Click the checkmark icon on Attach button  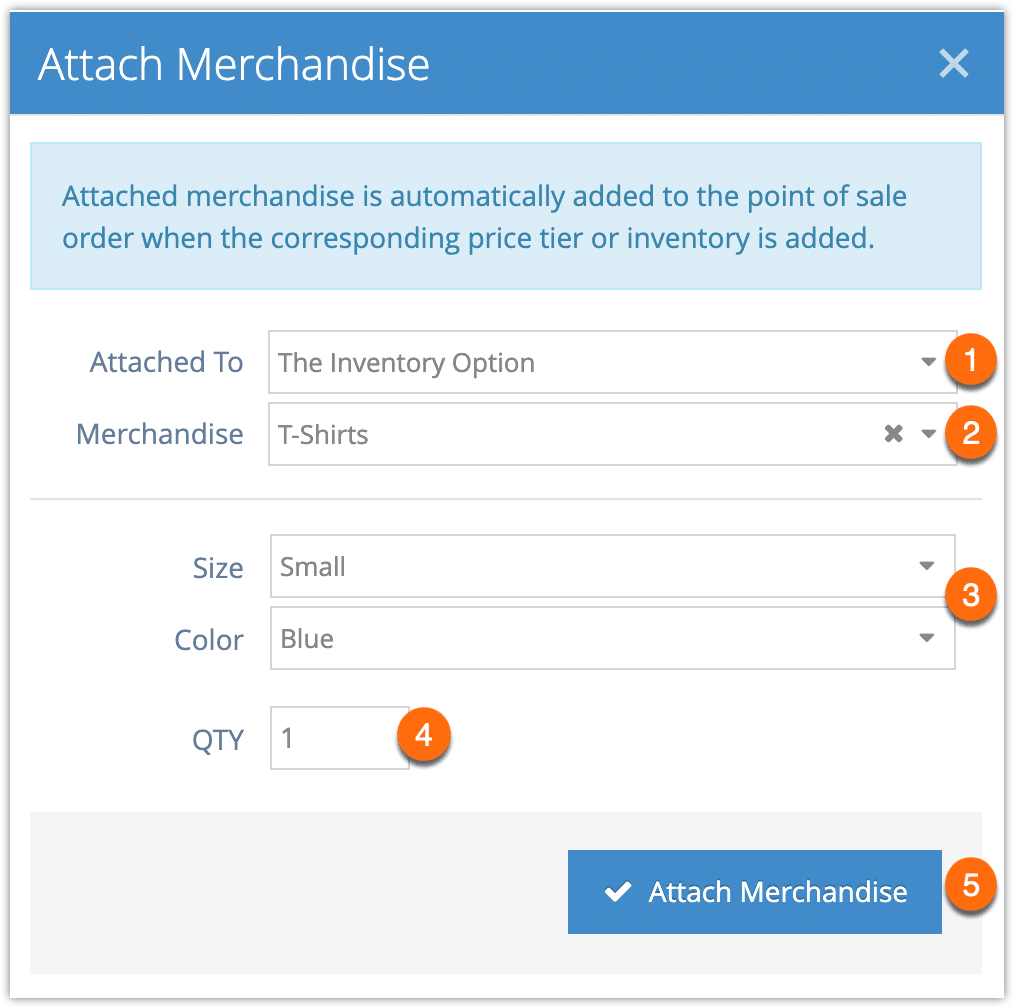click(617, 891)
